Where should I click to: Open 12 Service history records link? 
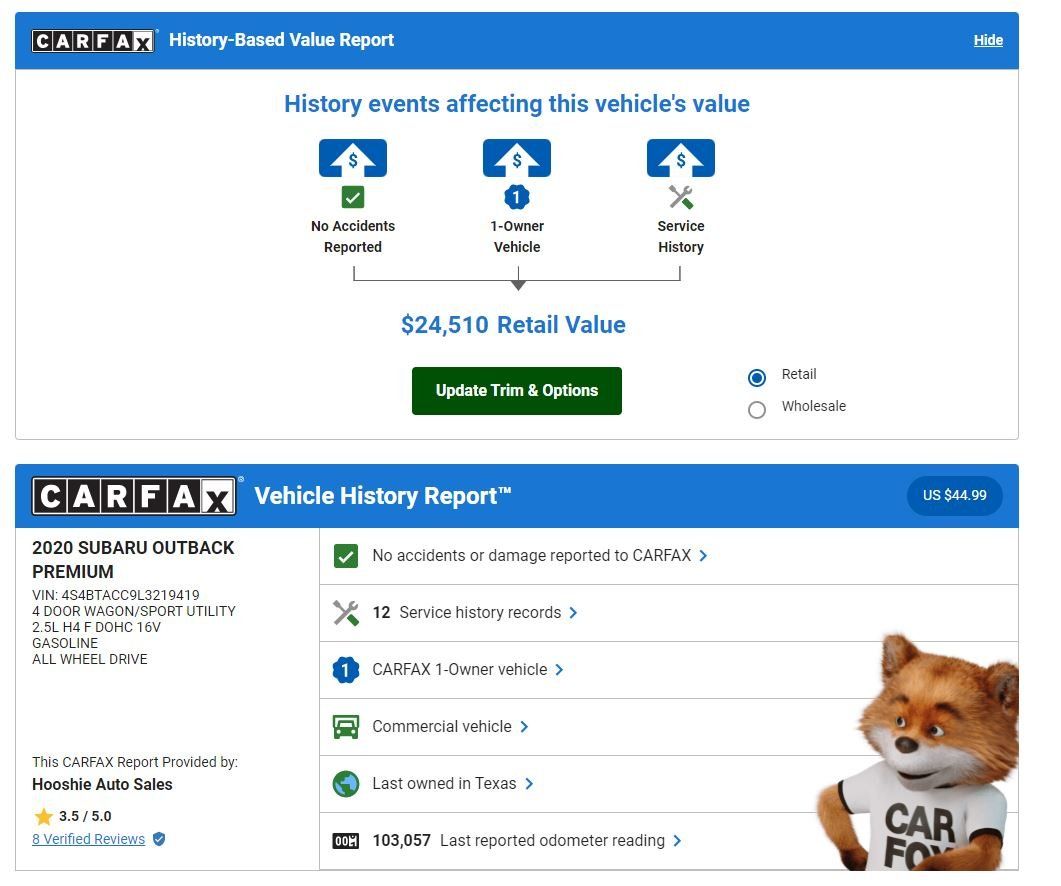467,613
